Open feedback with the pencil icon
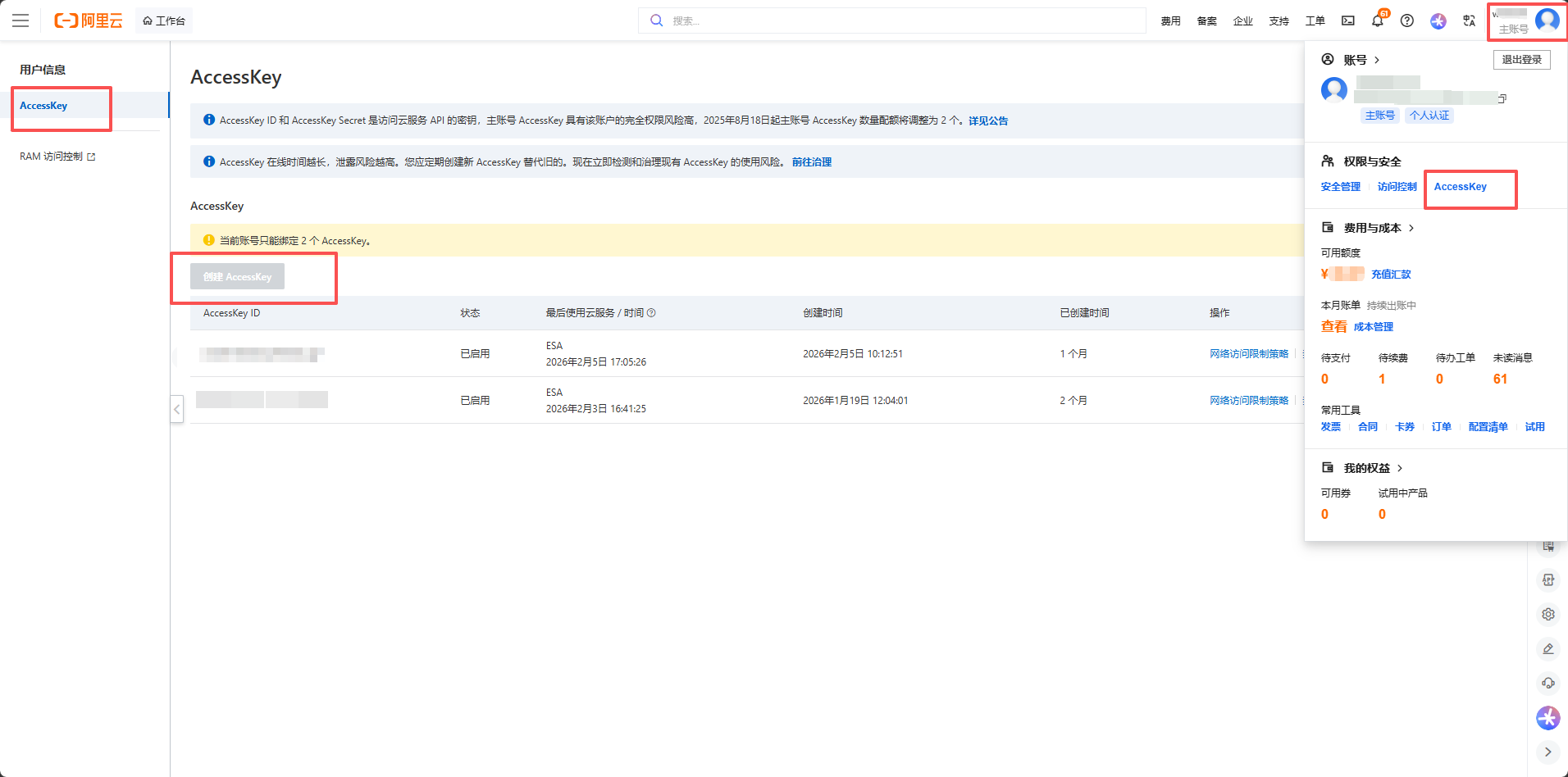The height and width of the screenshot is (777, 1568). 1548,648
